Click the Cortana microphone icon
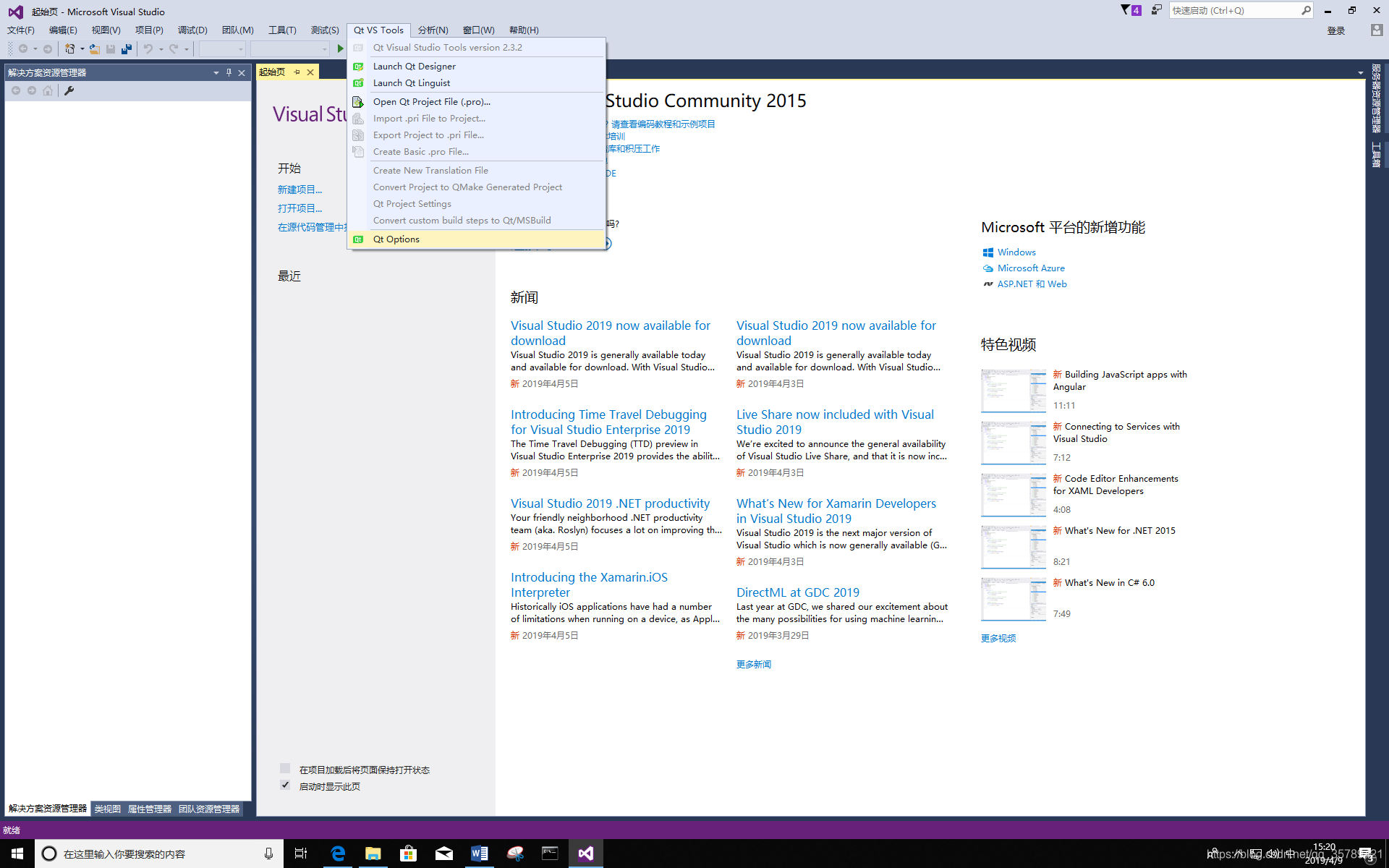1389x868 pixels. pos(268,854)
